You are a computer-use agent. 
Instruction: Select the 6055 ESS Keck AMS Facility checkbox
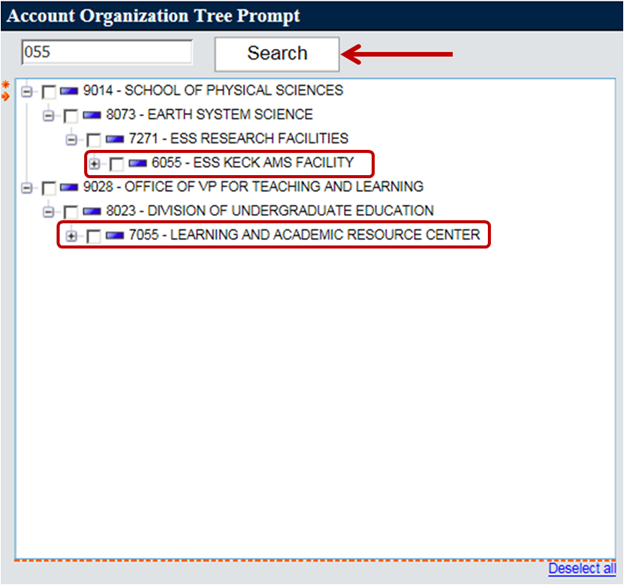coord(117,164)
